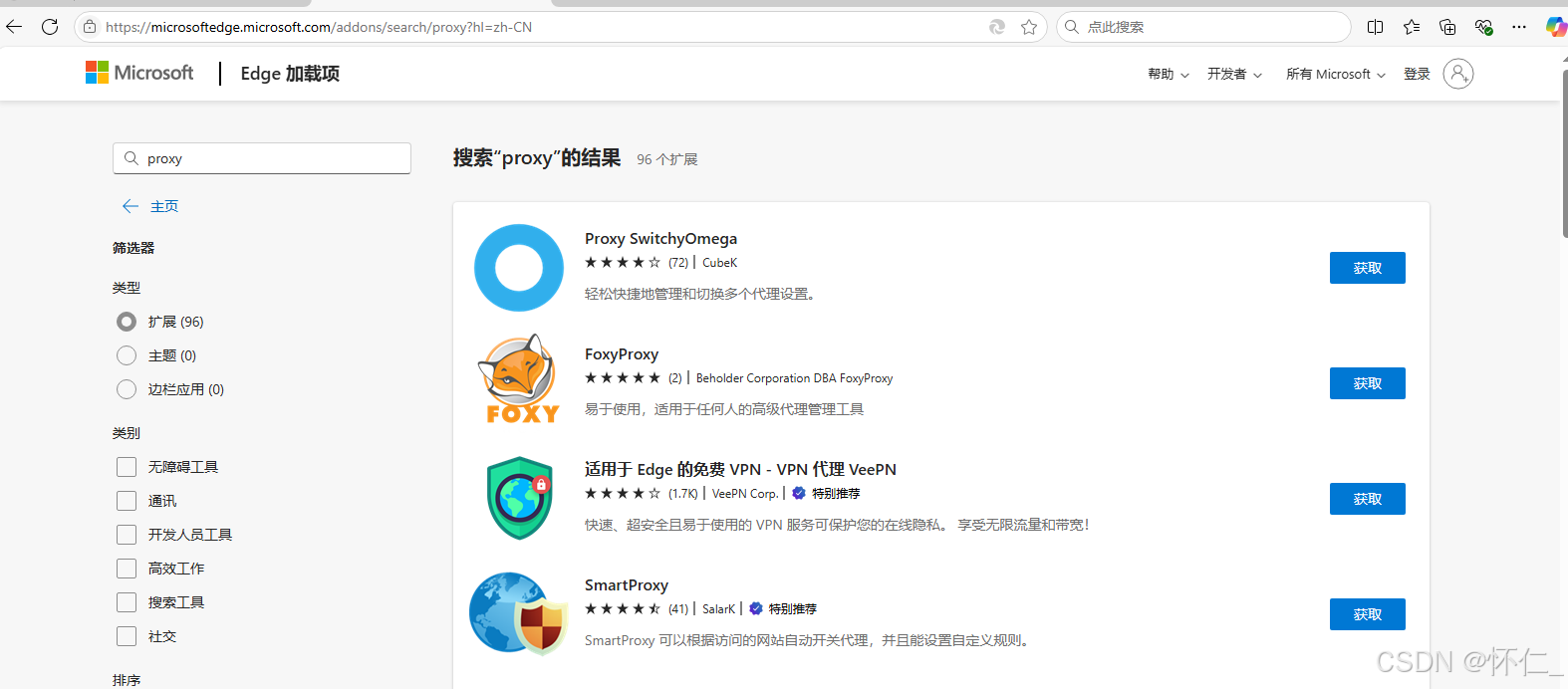Click the translate/refresh icon in address bar
Image resolution: width=1568 pixels, height=689 pixels.
(x=997, y=27)
